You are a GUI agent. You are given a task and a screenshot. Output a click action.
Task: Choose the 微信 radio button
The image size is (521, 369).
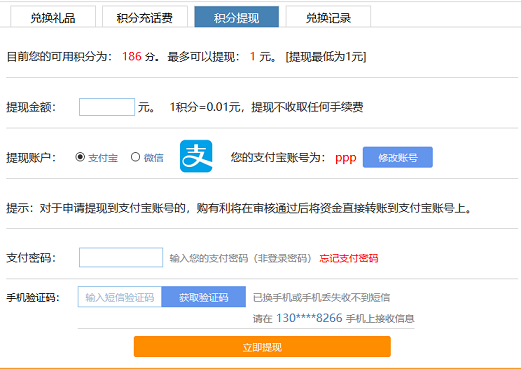(x=135, y=157)
